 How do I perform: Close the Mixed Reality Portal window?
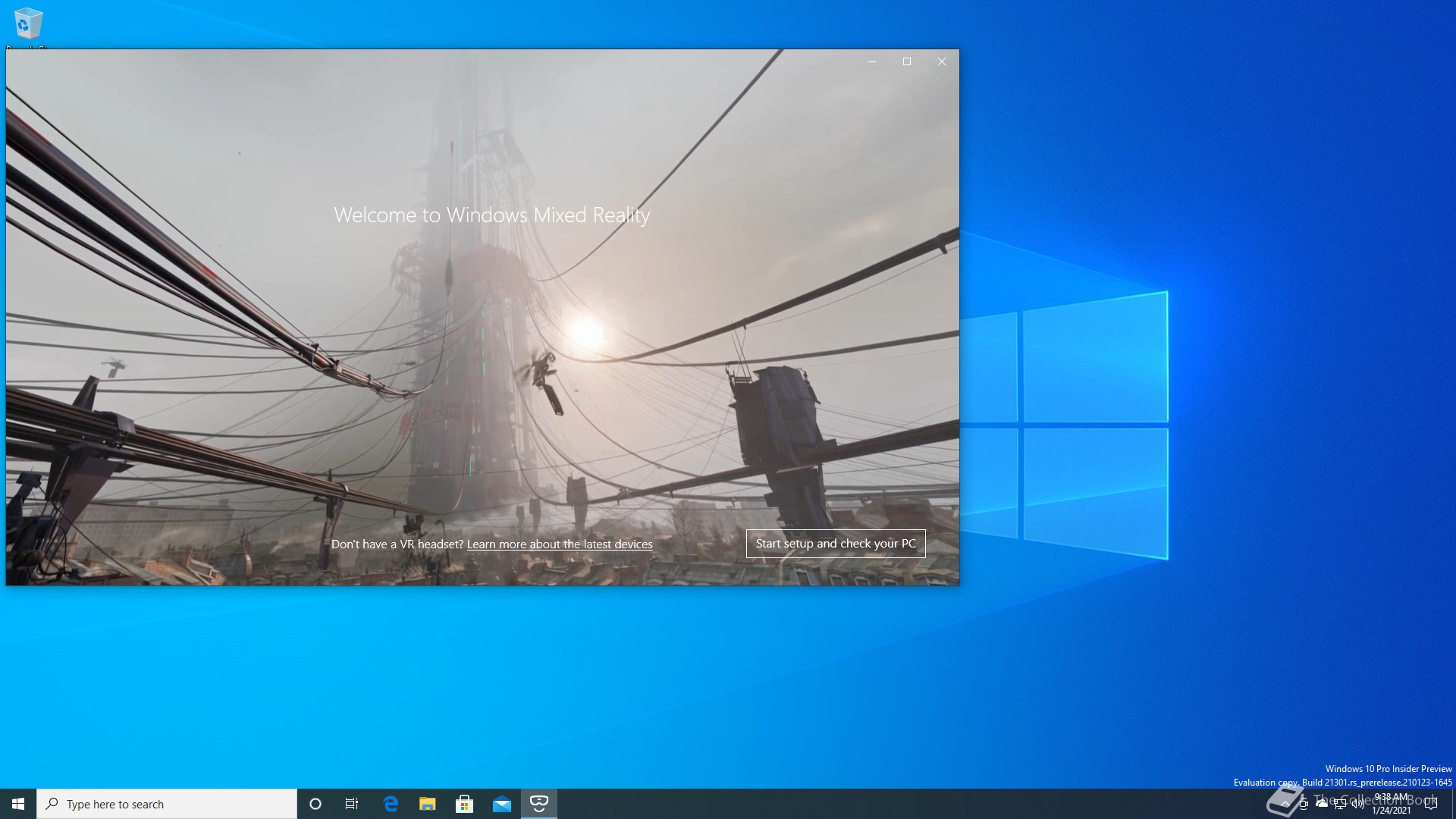tap(942, 61)
